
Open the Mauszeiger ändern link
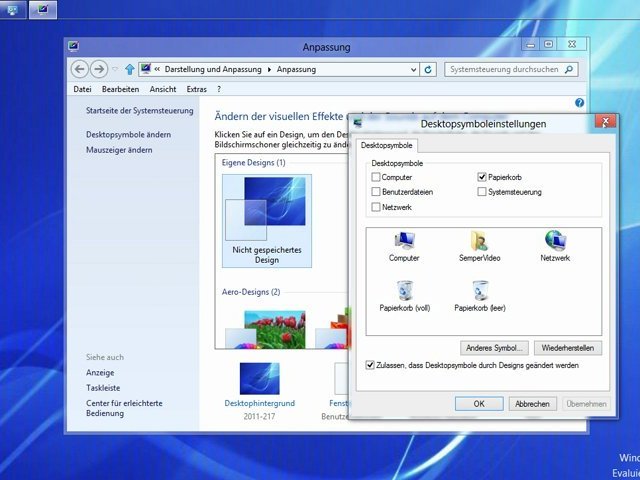119,150
